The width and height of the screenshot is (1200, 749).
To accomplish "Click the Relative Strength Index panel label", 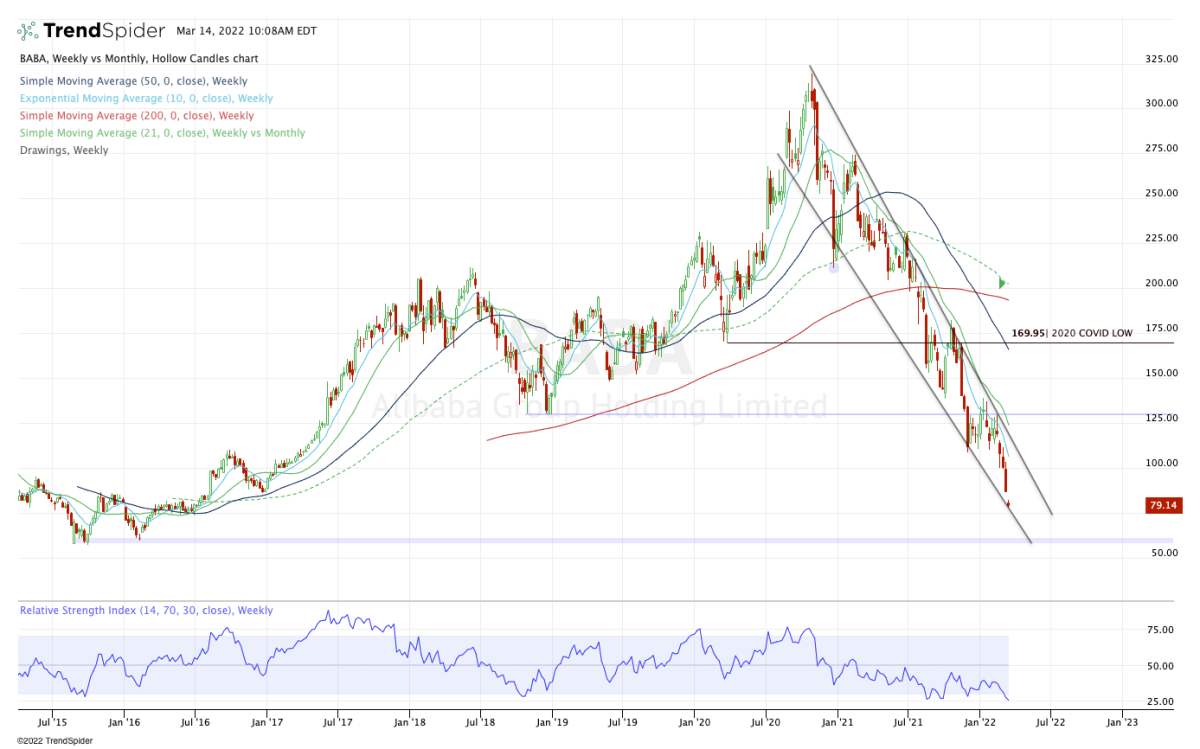I will pos(145,610).
